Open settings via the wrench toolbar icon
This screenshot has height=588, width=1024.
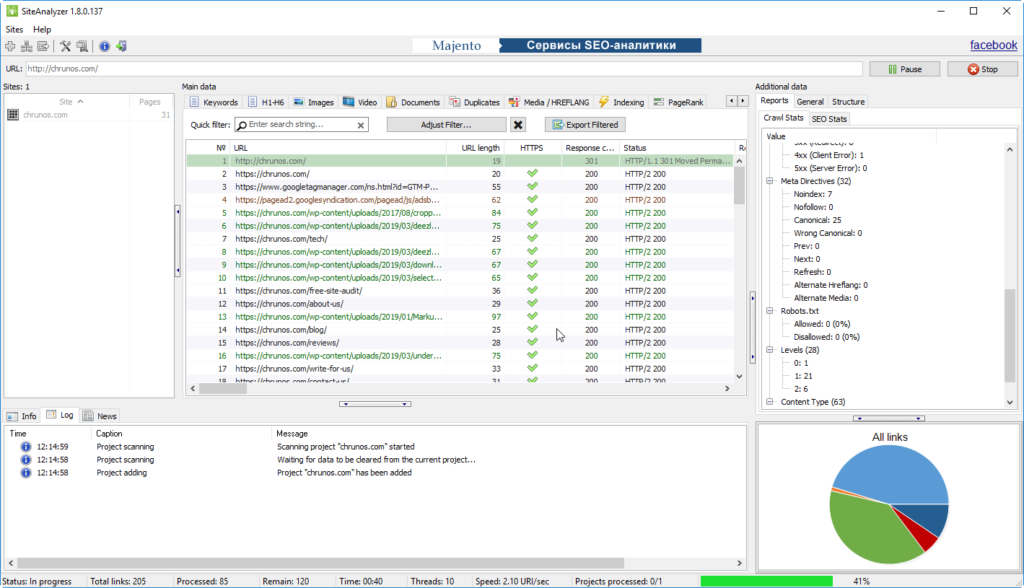64,46
